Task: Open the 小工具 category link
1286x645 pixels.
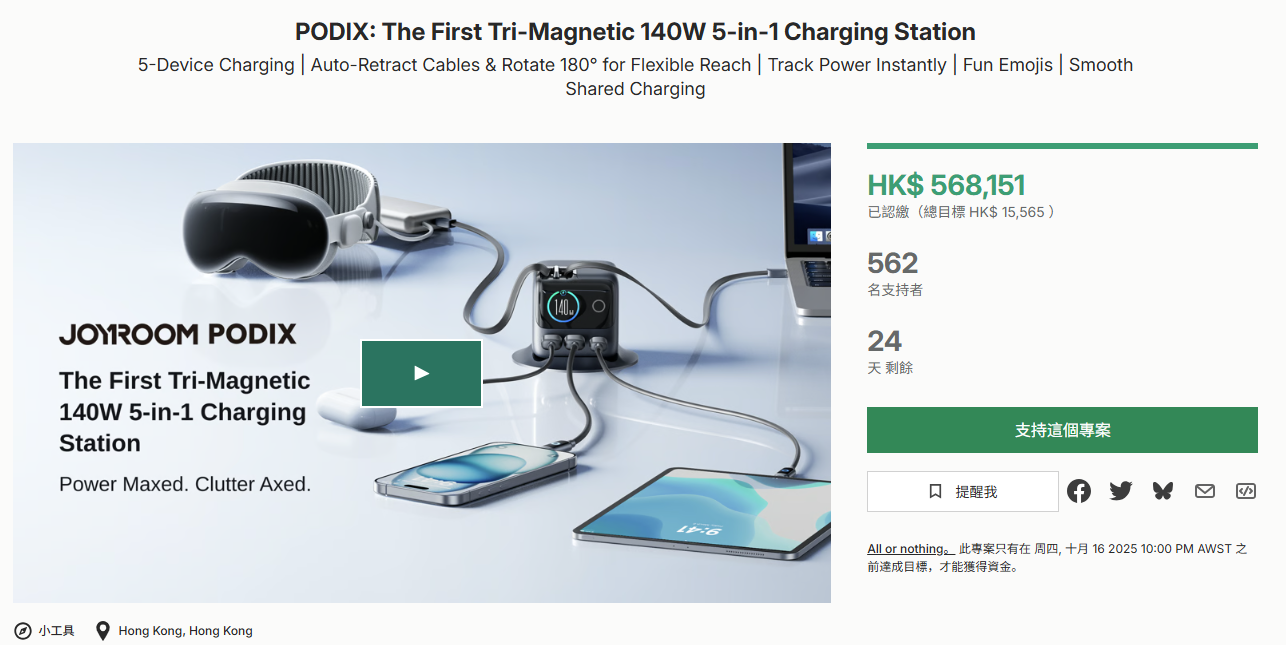Action: click(56, 631)
